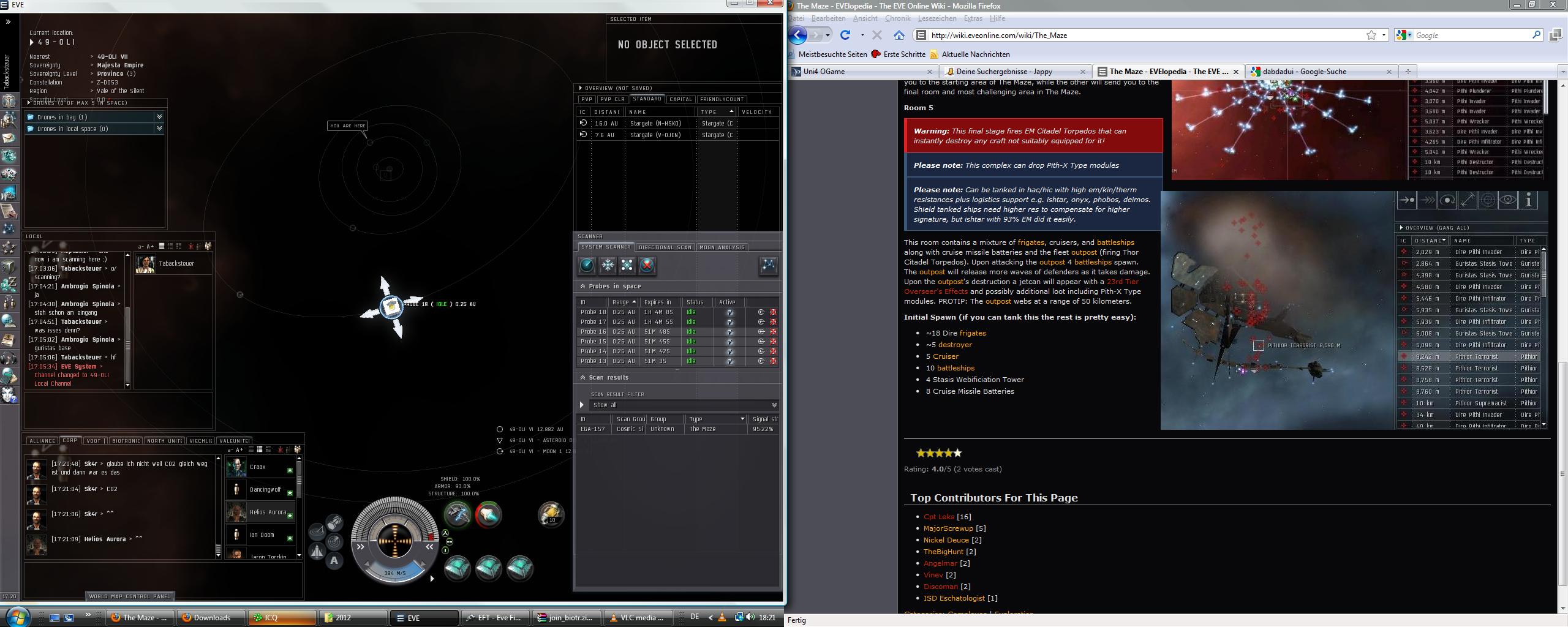Click the Firefox reload button

845,35
